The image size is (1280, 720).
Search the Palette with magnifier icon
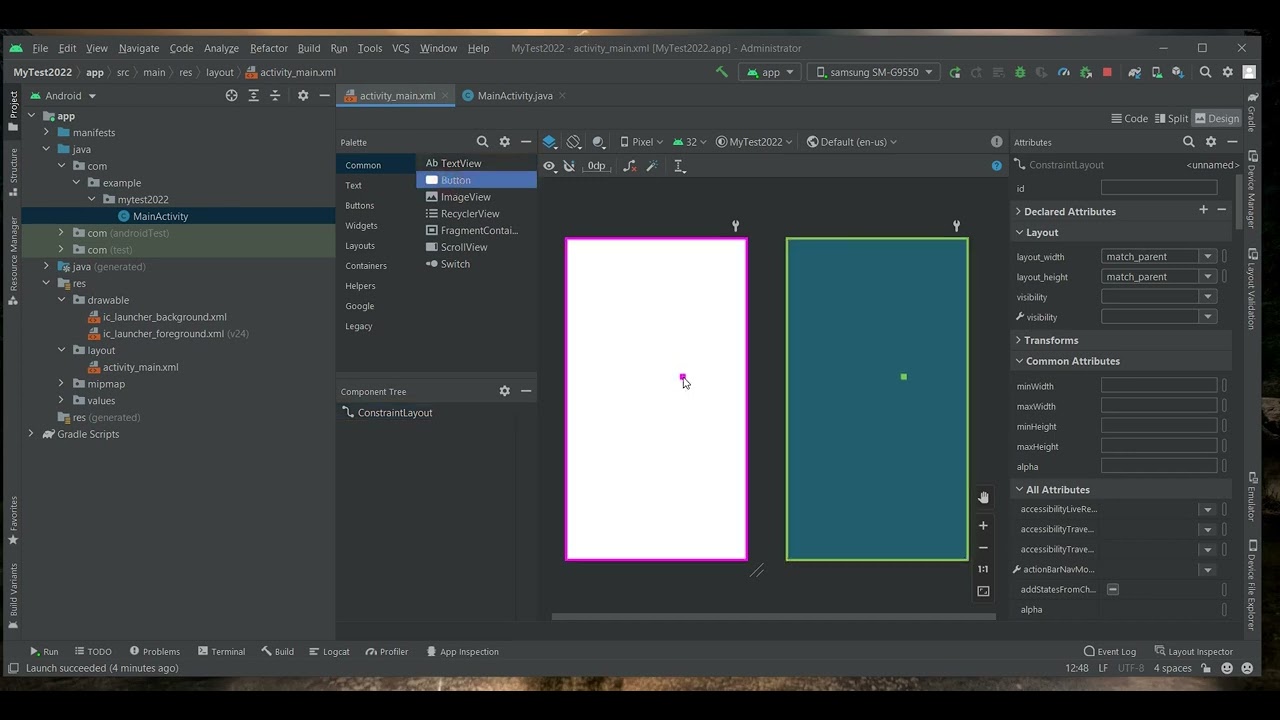pos(482,142)
